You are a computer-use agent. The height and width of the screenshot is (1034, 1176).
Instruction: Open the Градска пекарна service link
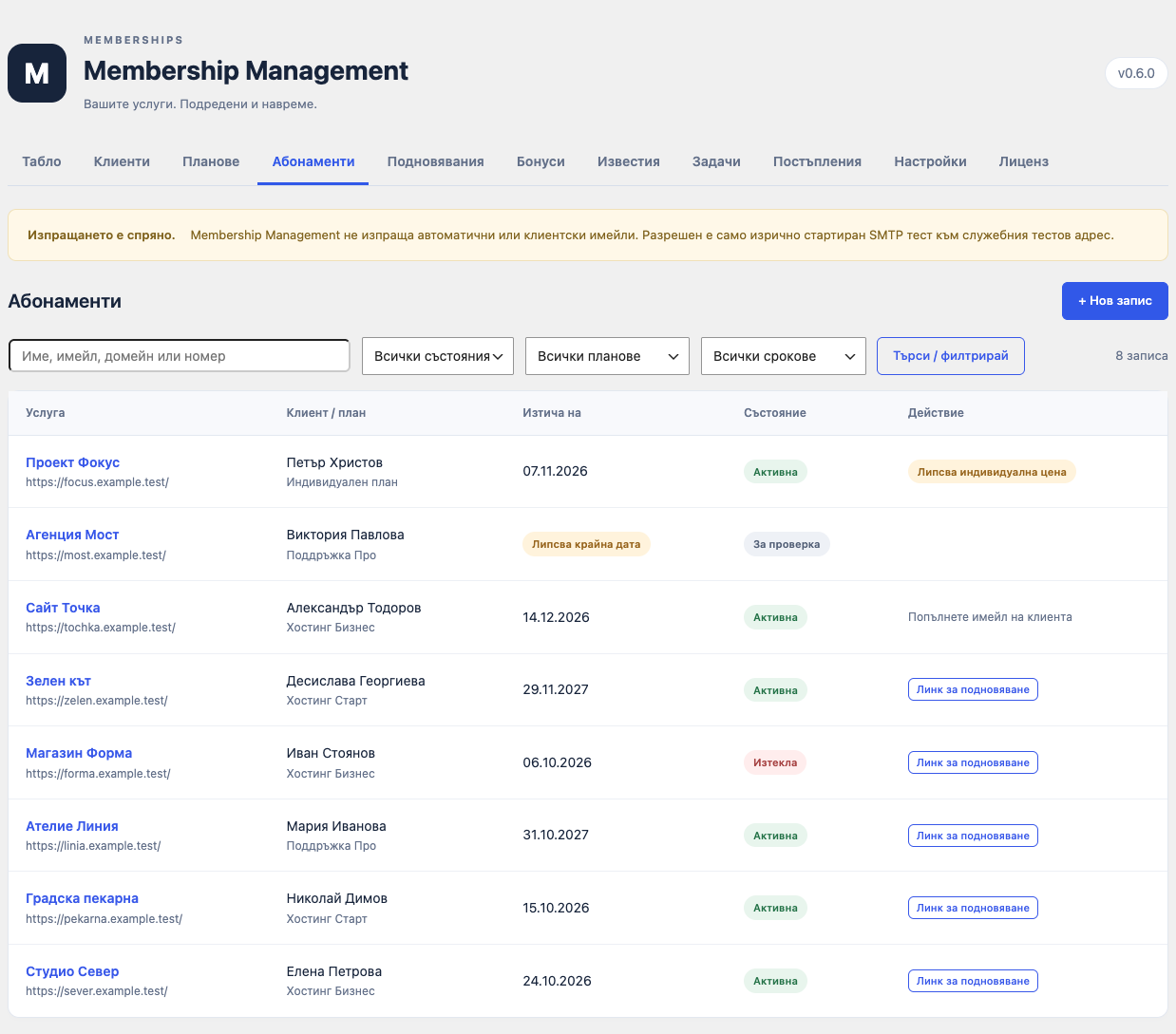(x=82, y=898)
